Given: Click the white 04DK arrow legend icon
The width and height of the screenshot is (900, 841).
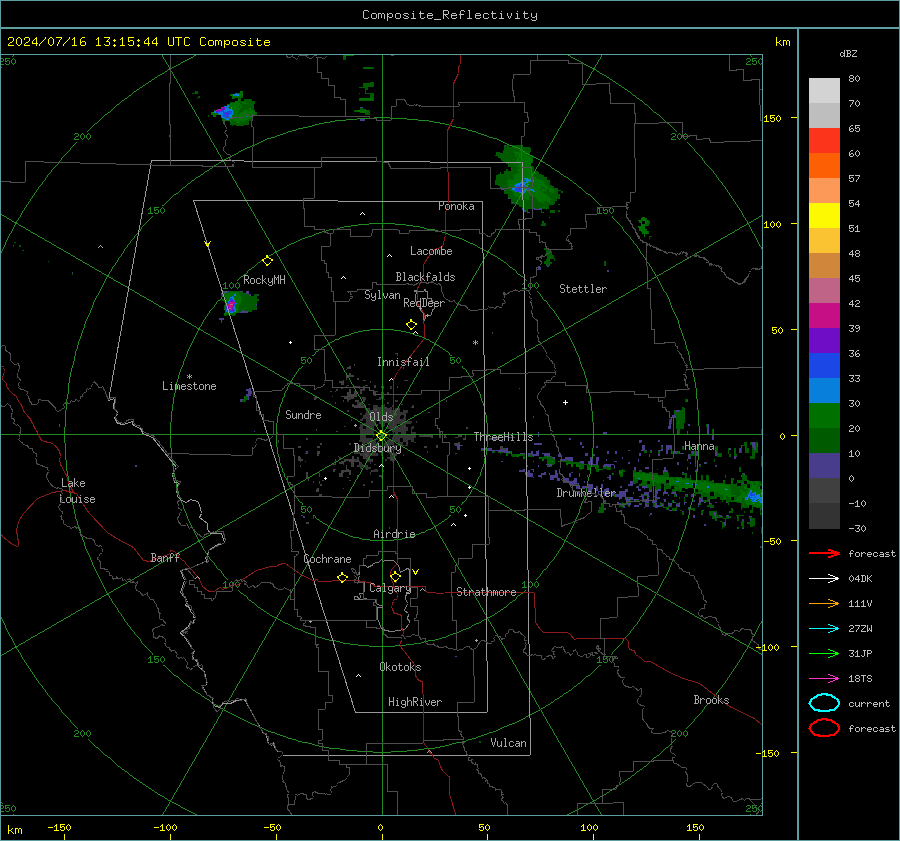Looking at the screenshot, I should pos(824,579).
